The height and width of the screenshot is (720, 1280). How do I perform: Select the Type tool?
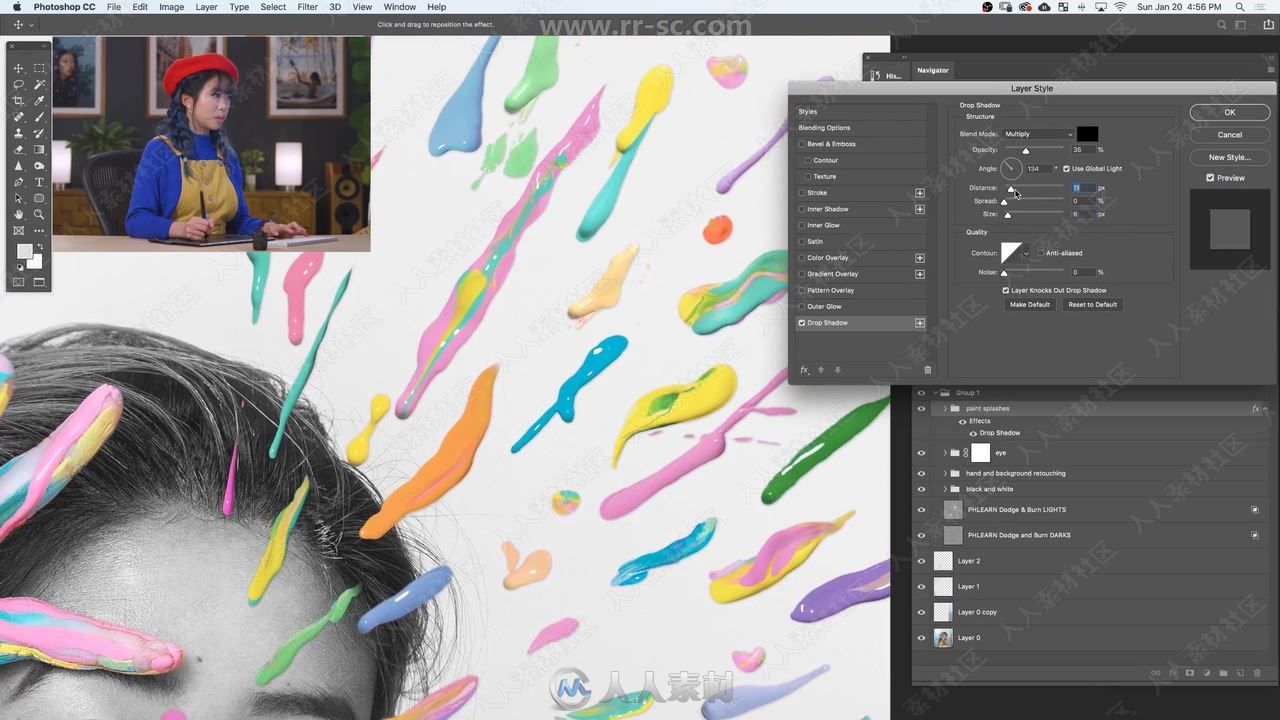[x=39, y=182]
